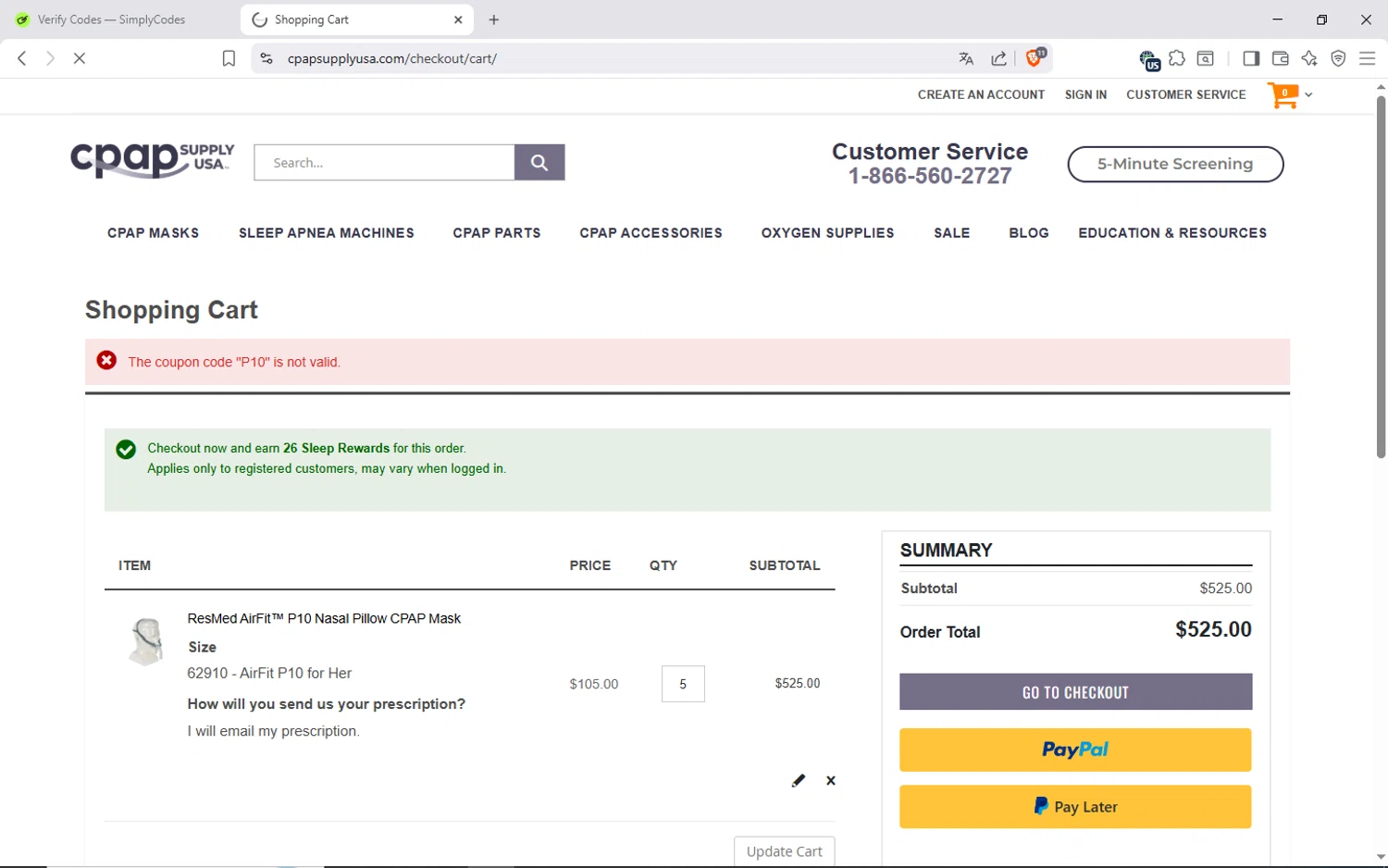The image size is (1388, 868).
Task: Open CPAP MASKS menu
Action: [154, 233]
